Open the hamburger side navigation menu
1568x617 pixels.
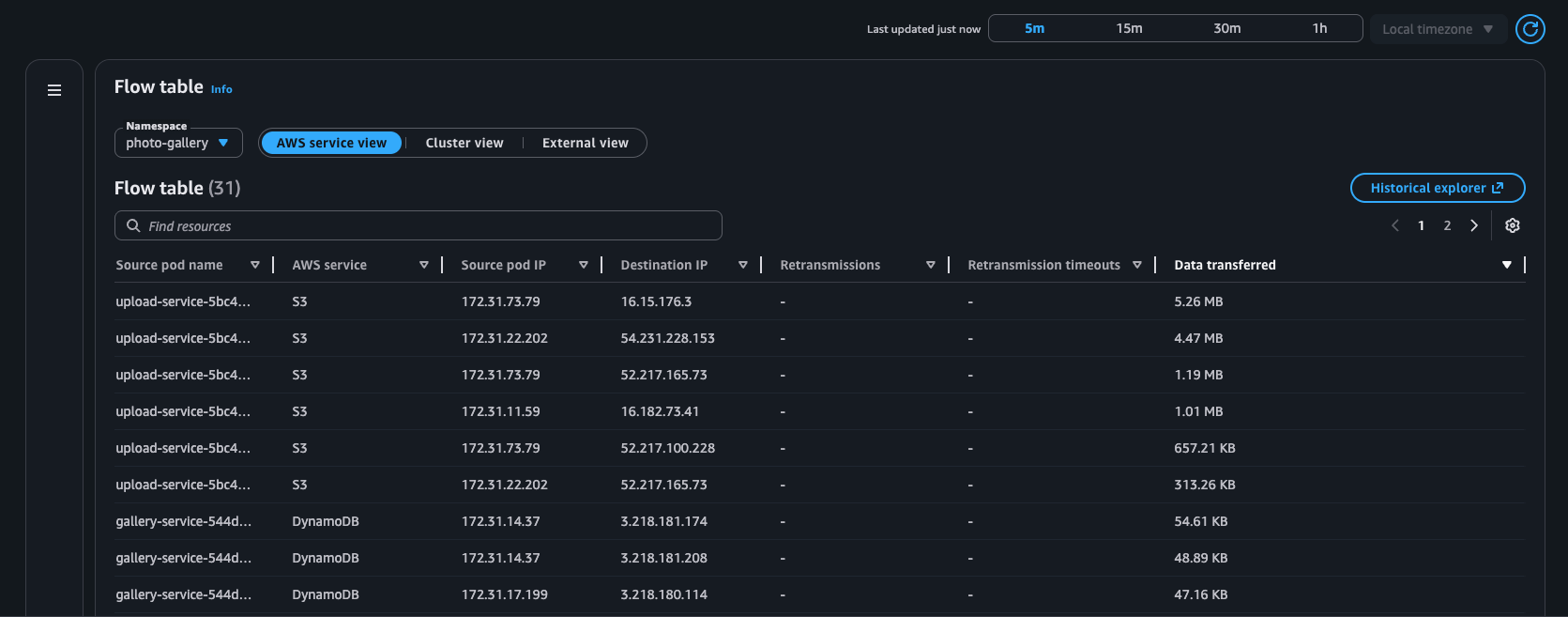54,90
